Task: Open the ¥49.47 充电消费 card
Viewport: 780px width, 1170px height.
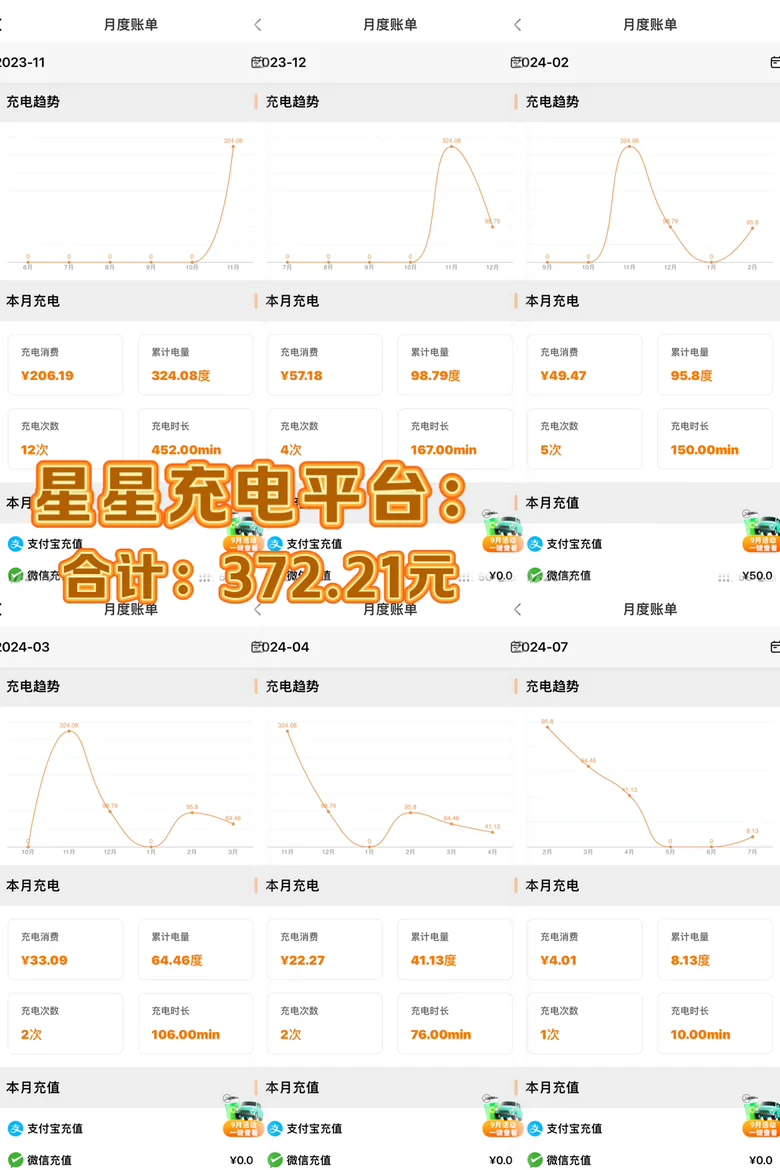Action: 584,365
